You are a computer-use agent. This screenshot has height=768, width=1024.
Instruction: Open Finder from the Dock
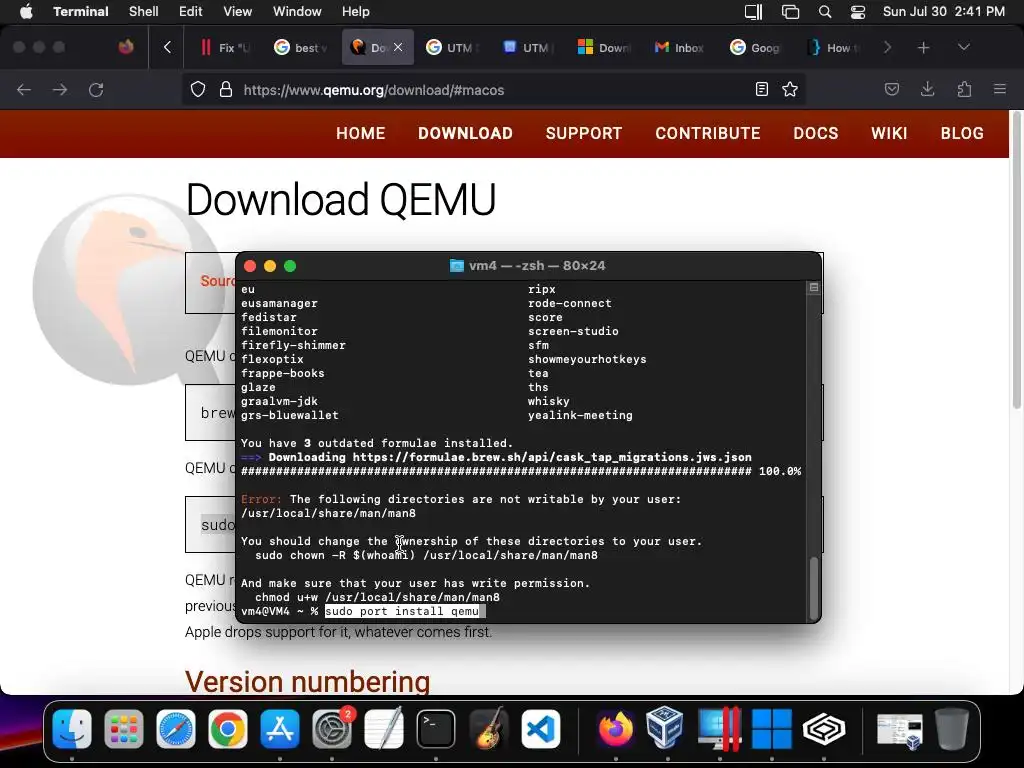[x=72, y=729]
